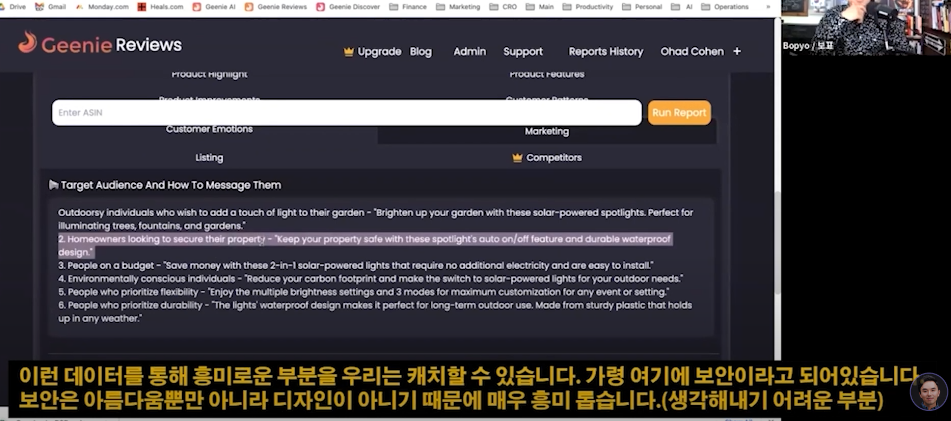Click the Main folder icon
Image resolution: width=951 pixels, height=421 pixels.
(x=530, y=7)
